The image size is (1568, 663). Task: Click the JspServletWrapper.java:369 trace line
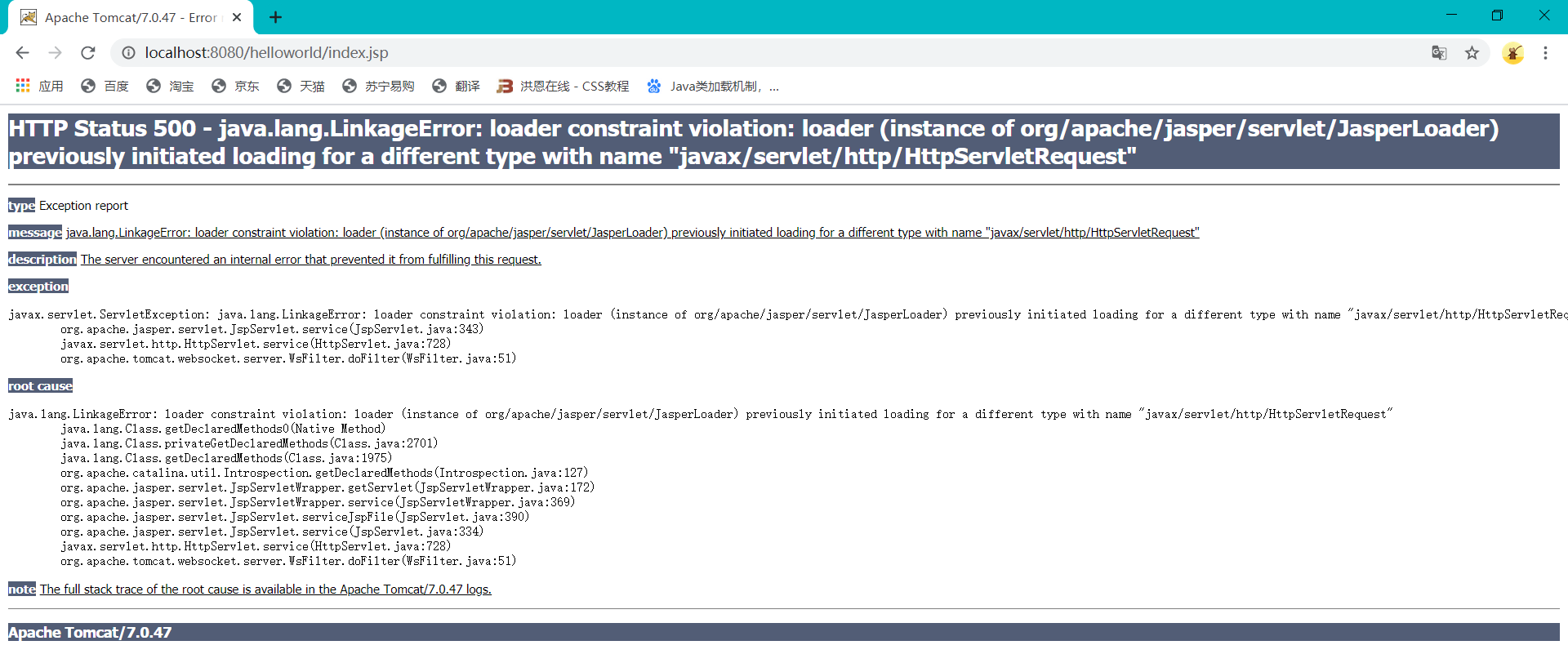coord(318,502)
